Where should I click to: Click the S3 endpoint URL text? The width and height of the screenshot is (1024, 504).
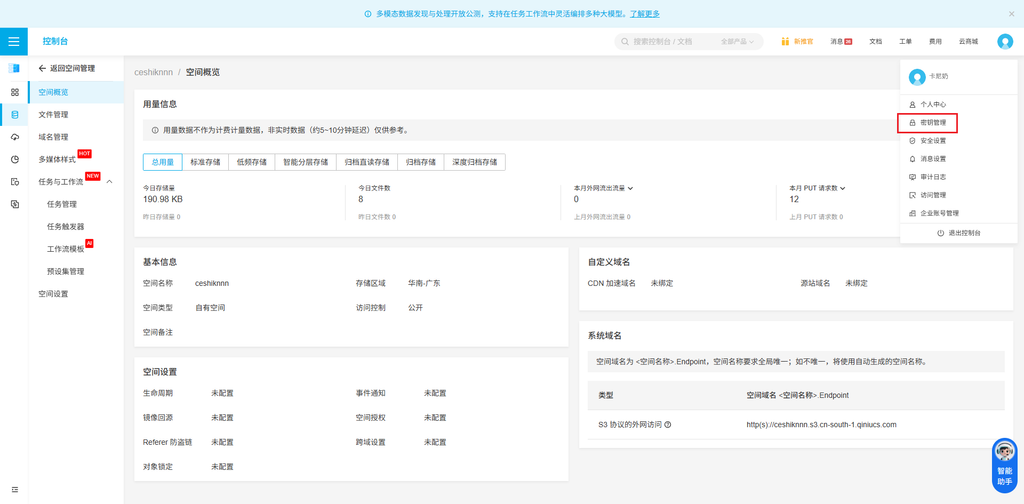822,424
